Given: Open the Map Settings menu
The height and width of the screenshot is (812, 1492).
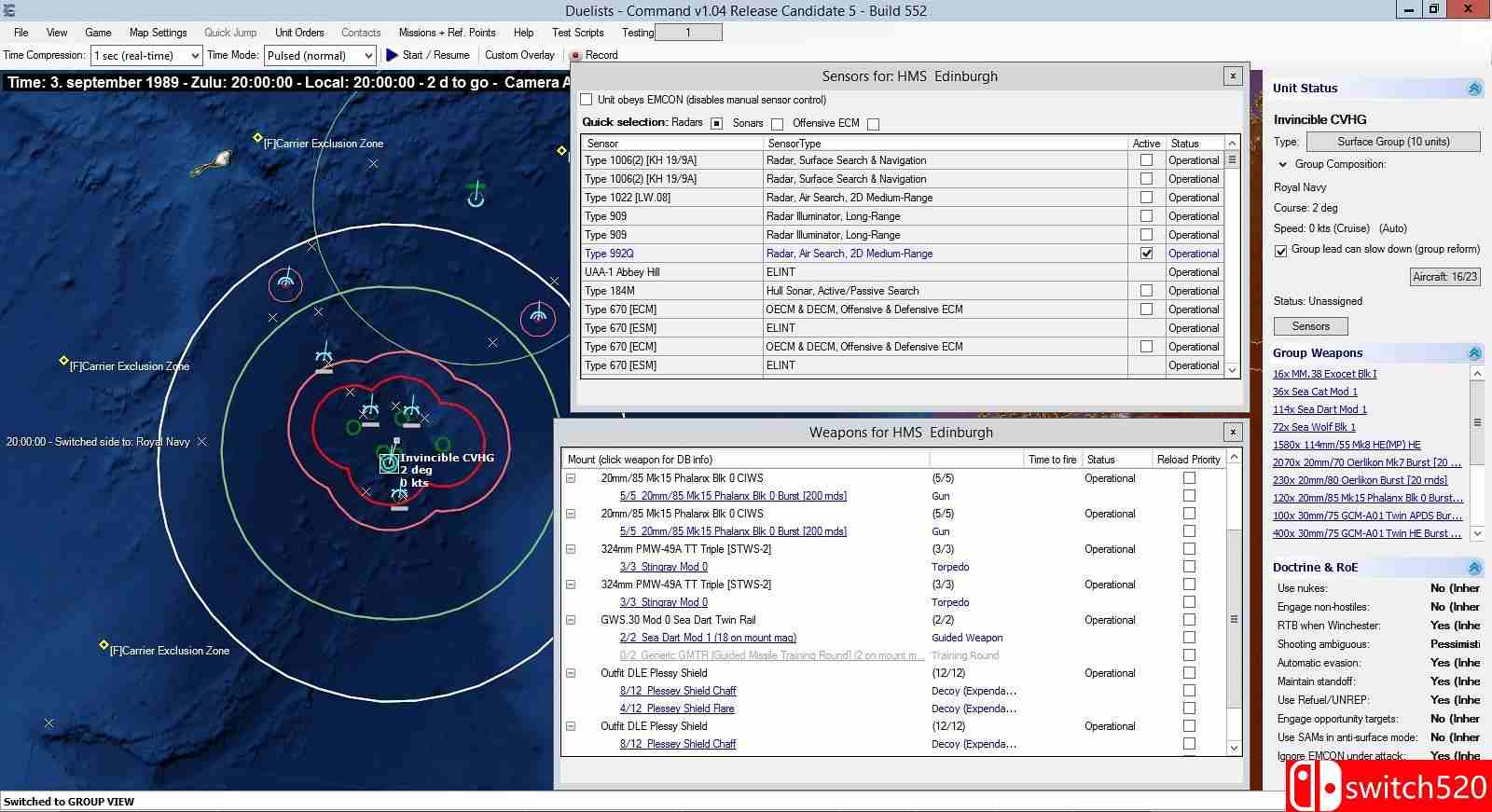Looking at the screenshot, I should [158, 33].
